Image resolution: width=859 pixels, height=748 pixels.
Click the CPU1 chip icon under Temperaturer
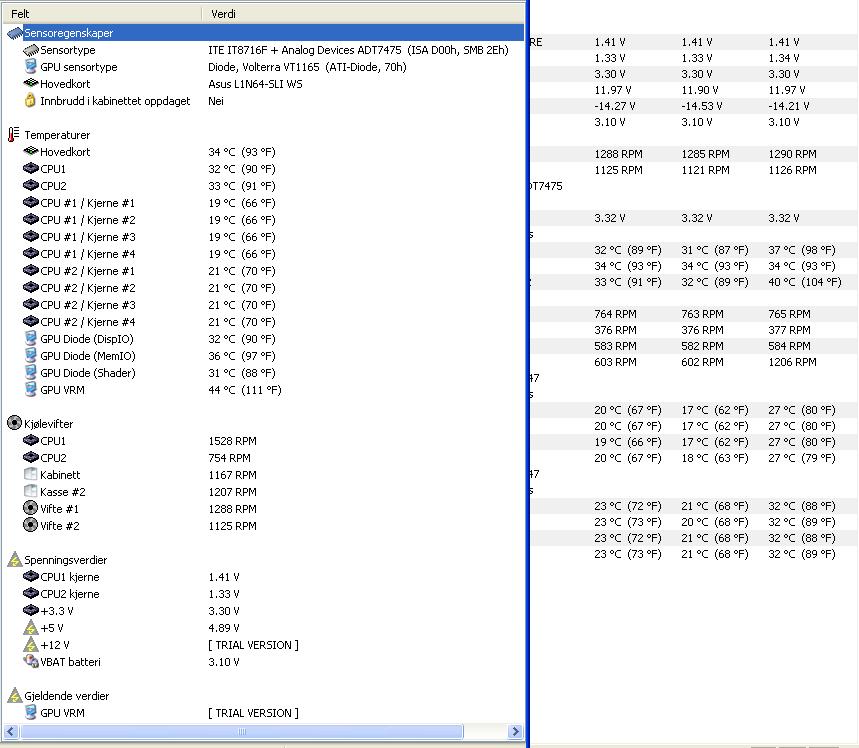click(x=31, y=168)
